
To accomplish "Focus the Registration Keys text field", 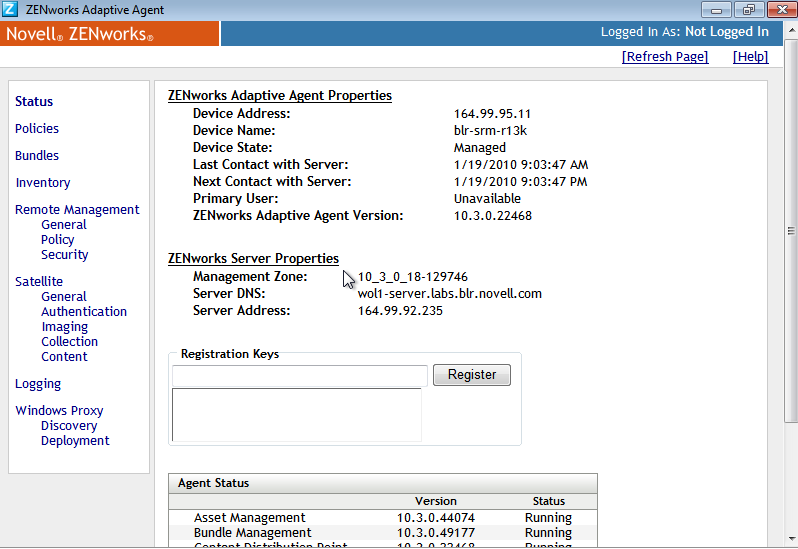I will pos(300,375).
